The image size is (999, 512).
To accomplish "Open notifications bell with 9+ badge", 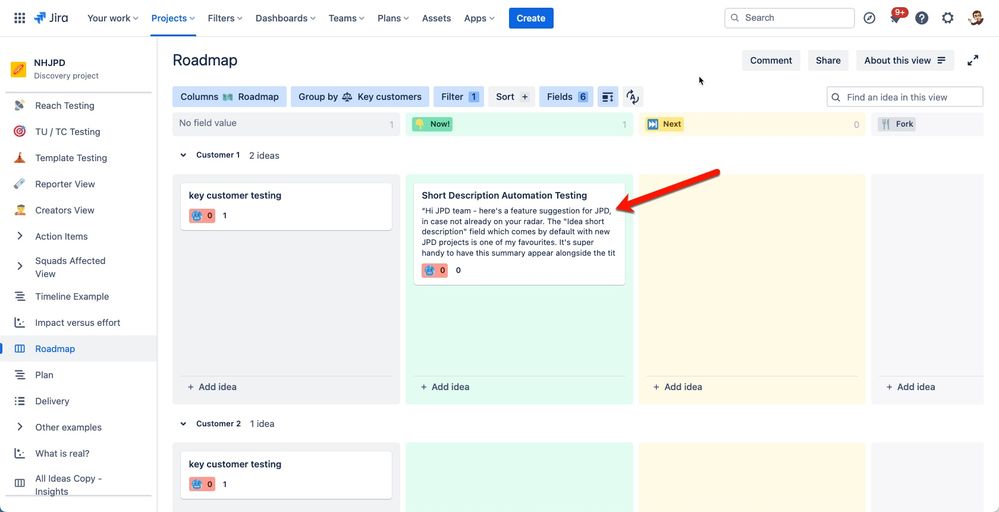I will click(x=896, y=17).
